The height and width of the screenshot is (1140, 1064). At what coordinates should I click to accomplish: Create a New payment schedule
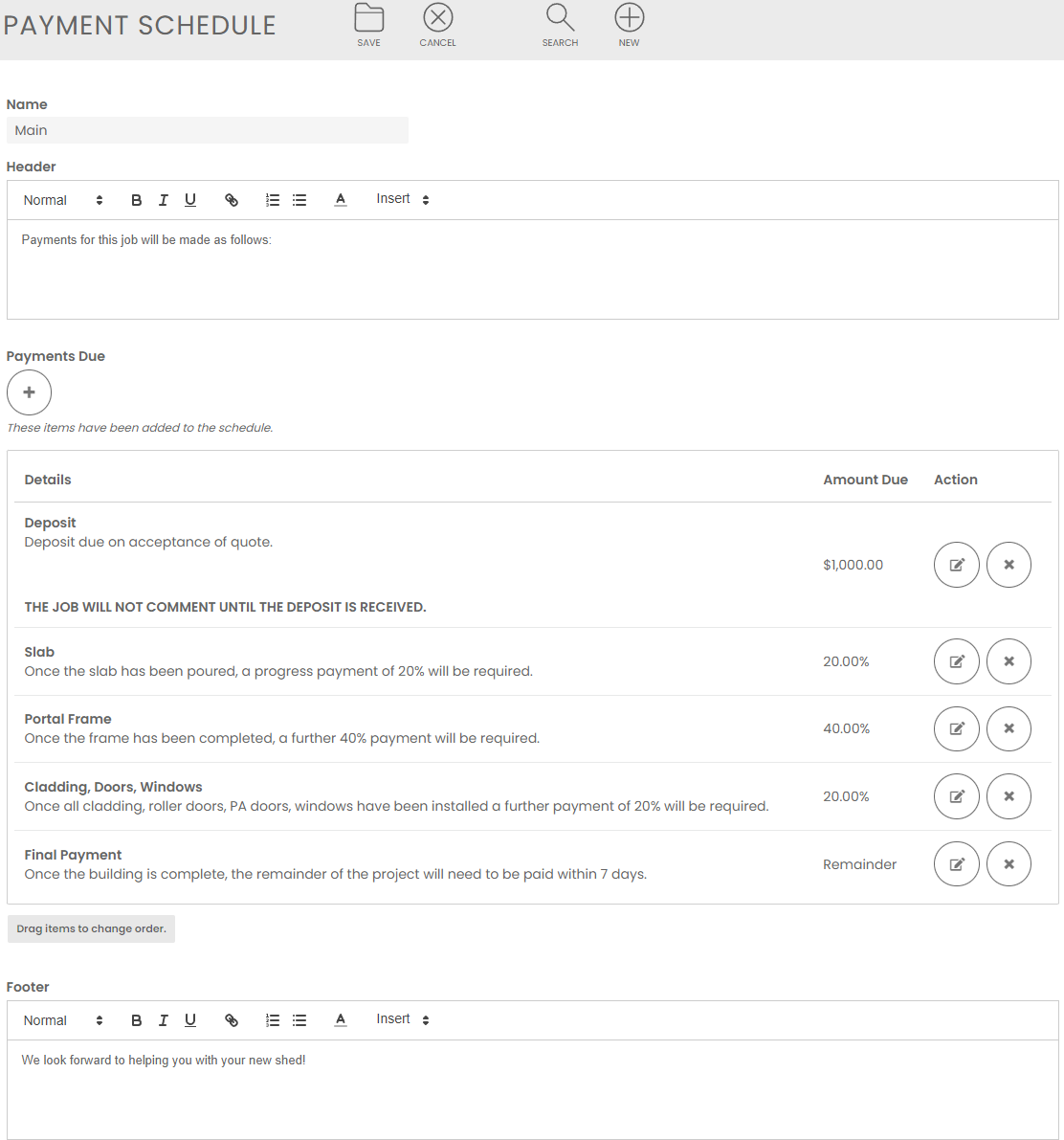click(629, 19)
